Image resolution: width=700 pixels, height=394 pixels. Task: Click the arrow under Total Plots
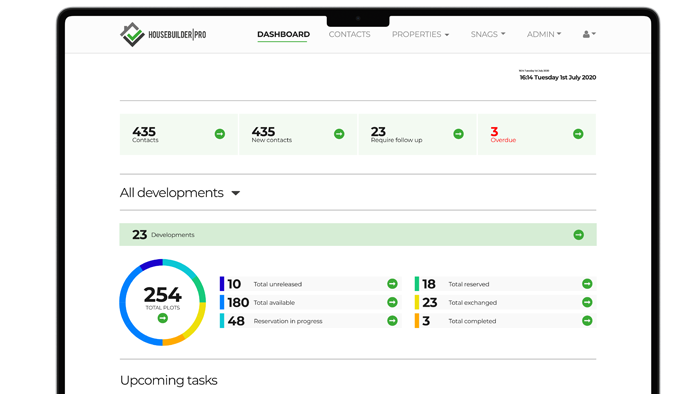[162, 318]
